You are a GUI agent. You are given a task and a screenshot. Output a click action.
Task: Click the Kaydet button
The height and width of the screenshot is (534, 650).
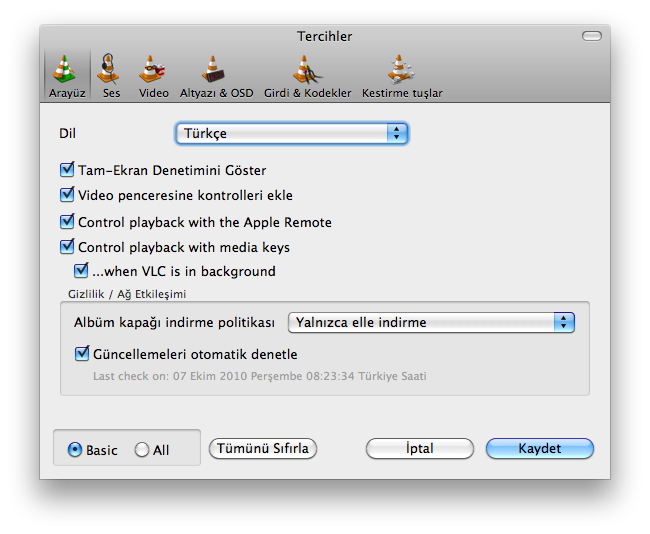click(539, 448)
